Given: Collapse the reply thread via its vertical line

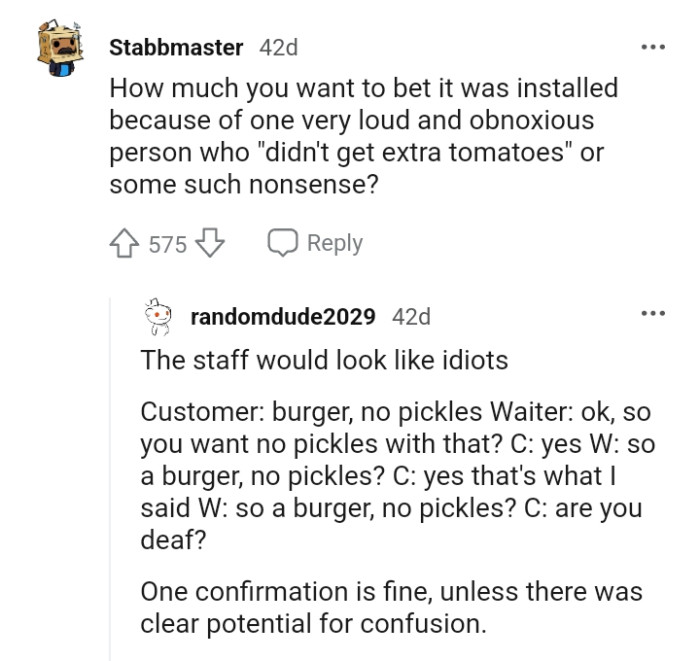Looking at the screenshot, I should click(x=112, y=480).
